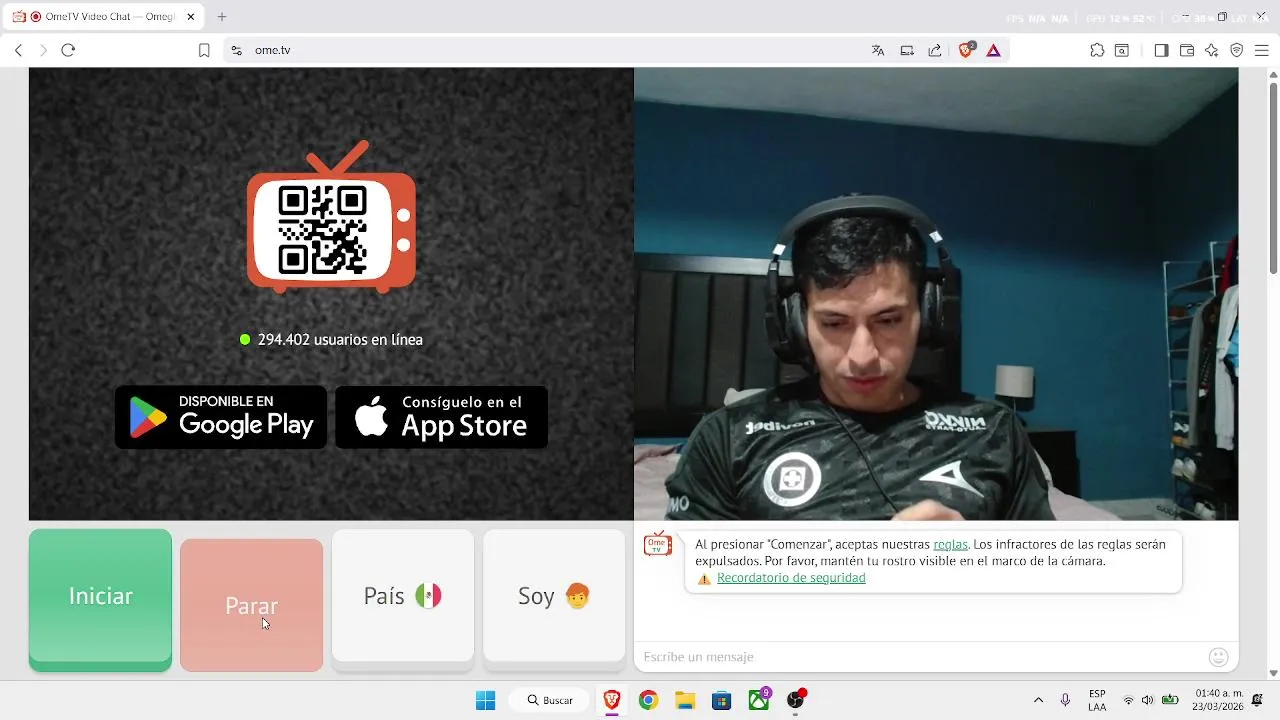
Task: Open Brave VPN shield icon
Action: pyautogui.click(x=1237, y=50)
